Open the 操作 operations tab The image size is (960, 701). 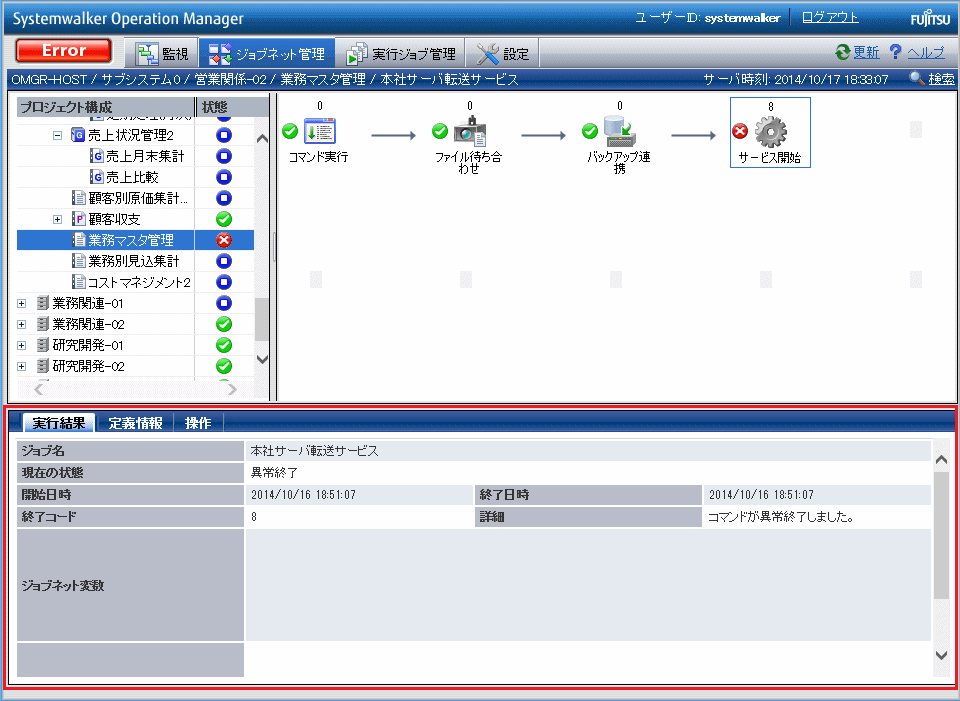[198, 422]
